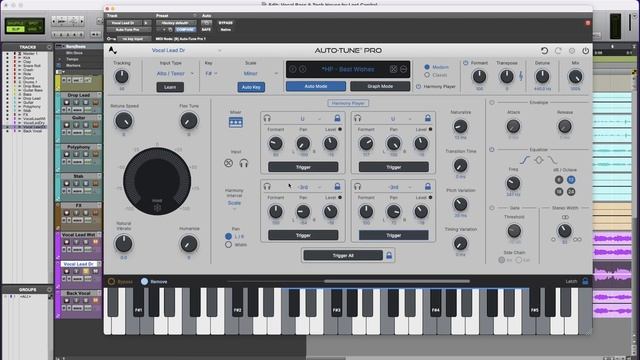Open the Vocal Lead Dr preset dropdown
Viewport: 640px width, 360px height.
(x=186, y=50)
